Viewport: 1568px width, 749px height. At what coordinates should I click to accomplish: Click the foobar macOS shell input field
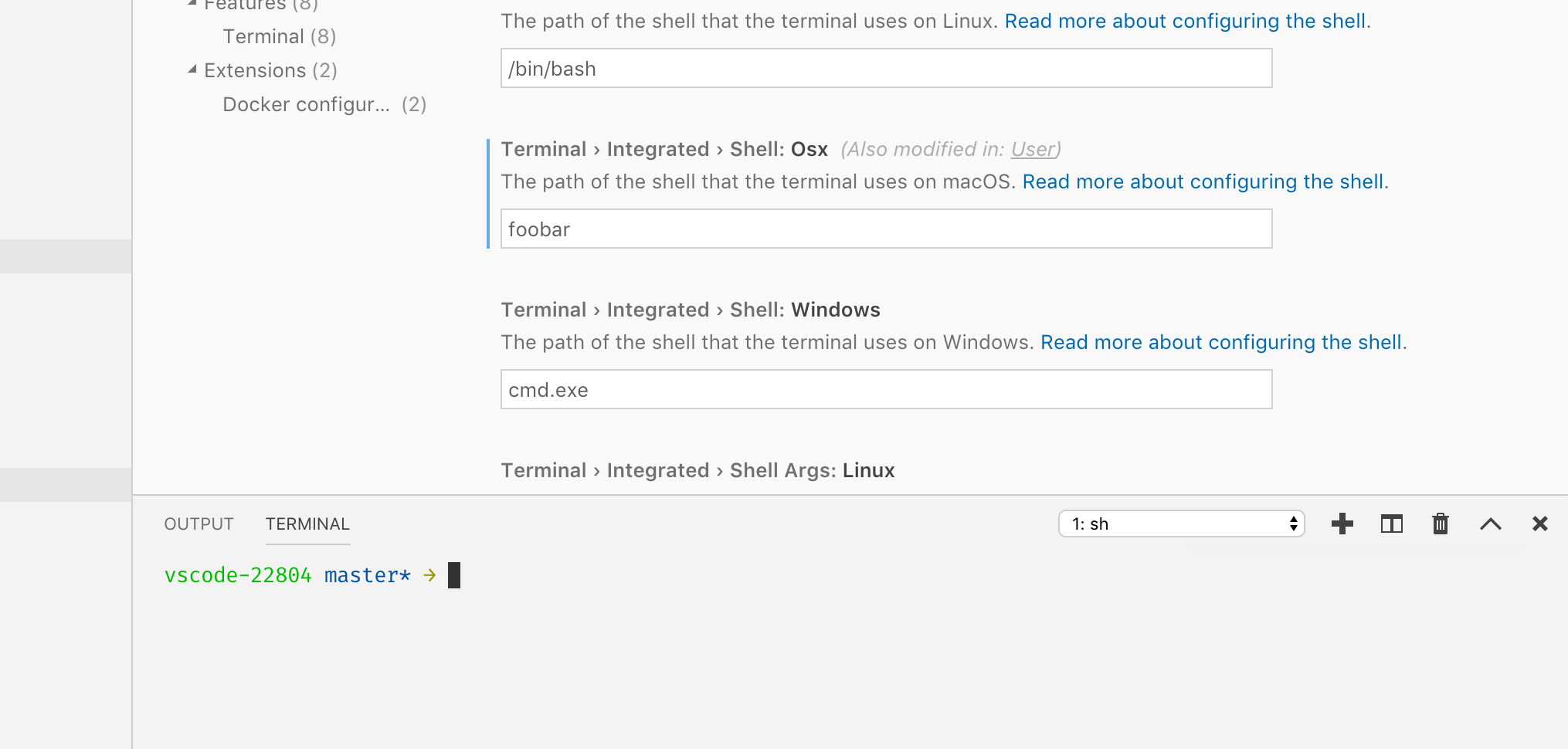pyautogui.click(x=885, y=229)
